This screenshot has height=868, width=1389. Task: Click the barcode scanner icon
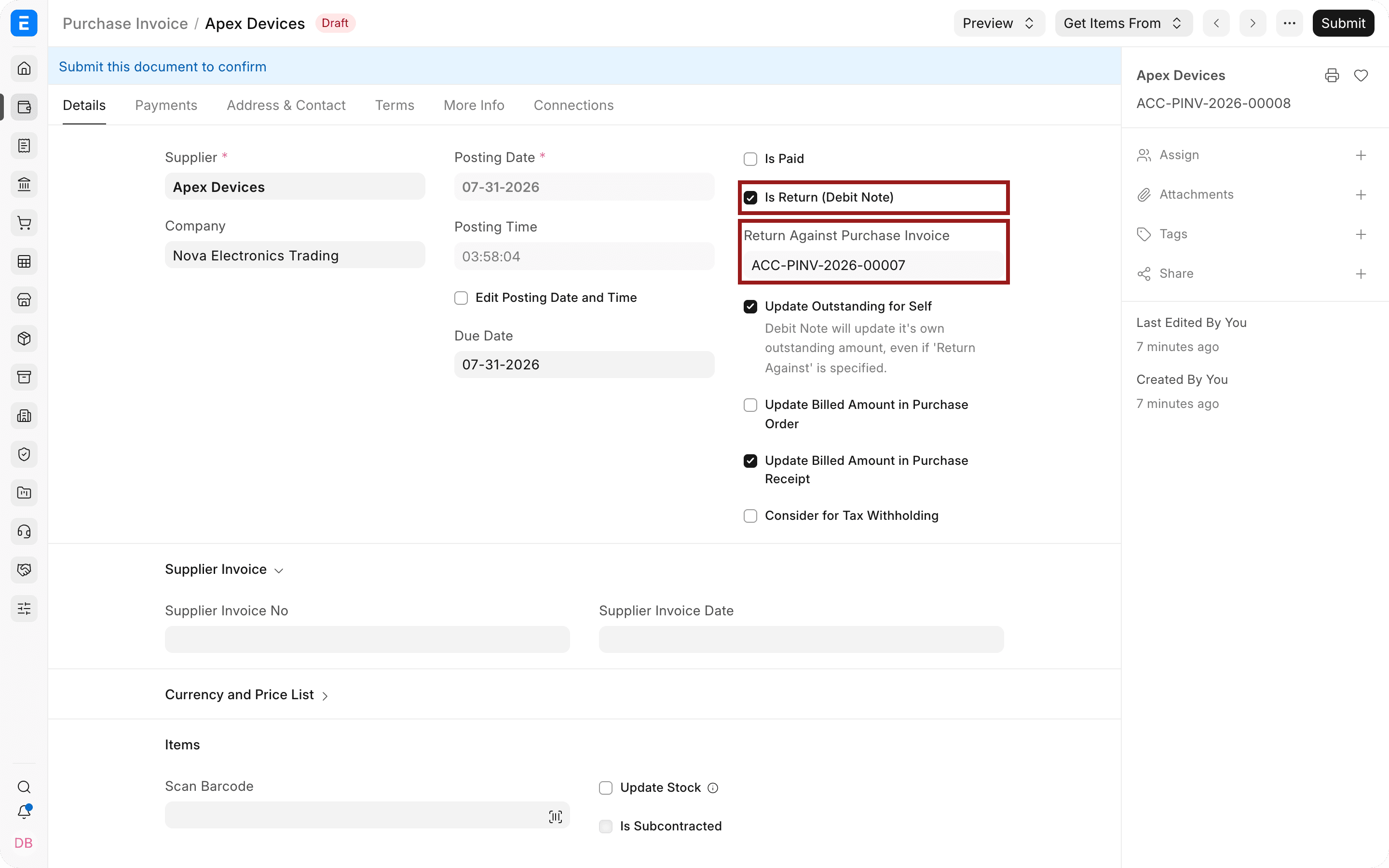(555, 816)
